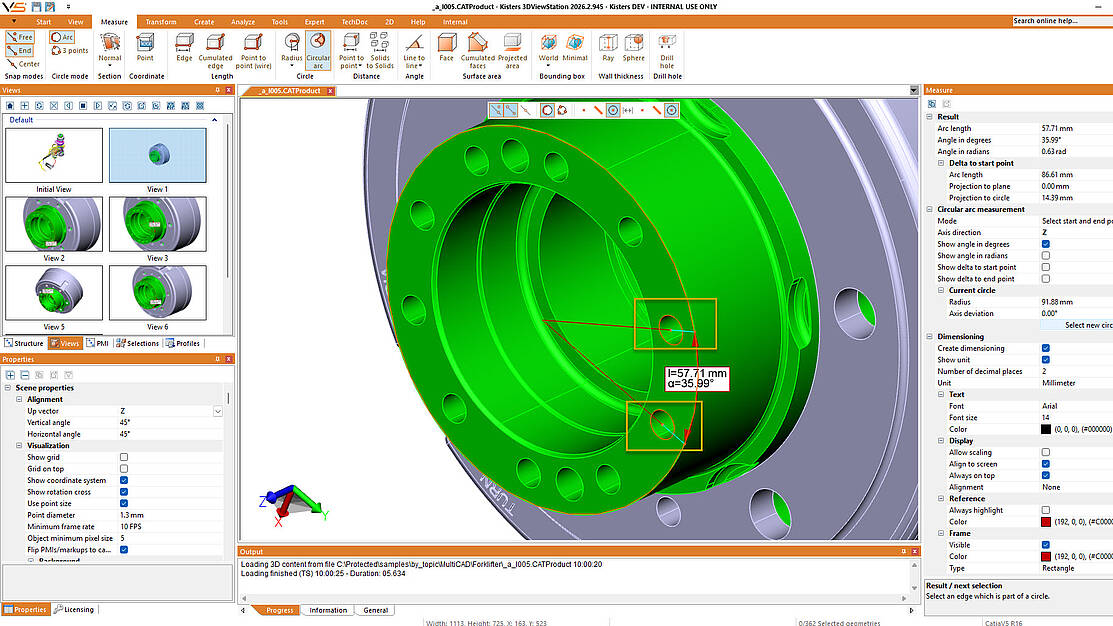Toggle Show angle in degrees checkbox

tap(1046, 244)
